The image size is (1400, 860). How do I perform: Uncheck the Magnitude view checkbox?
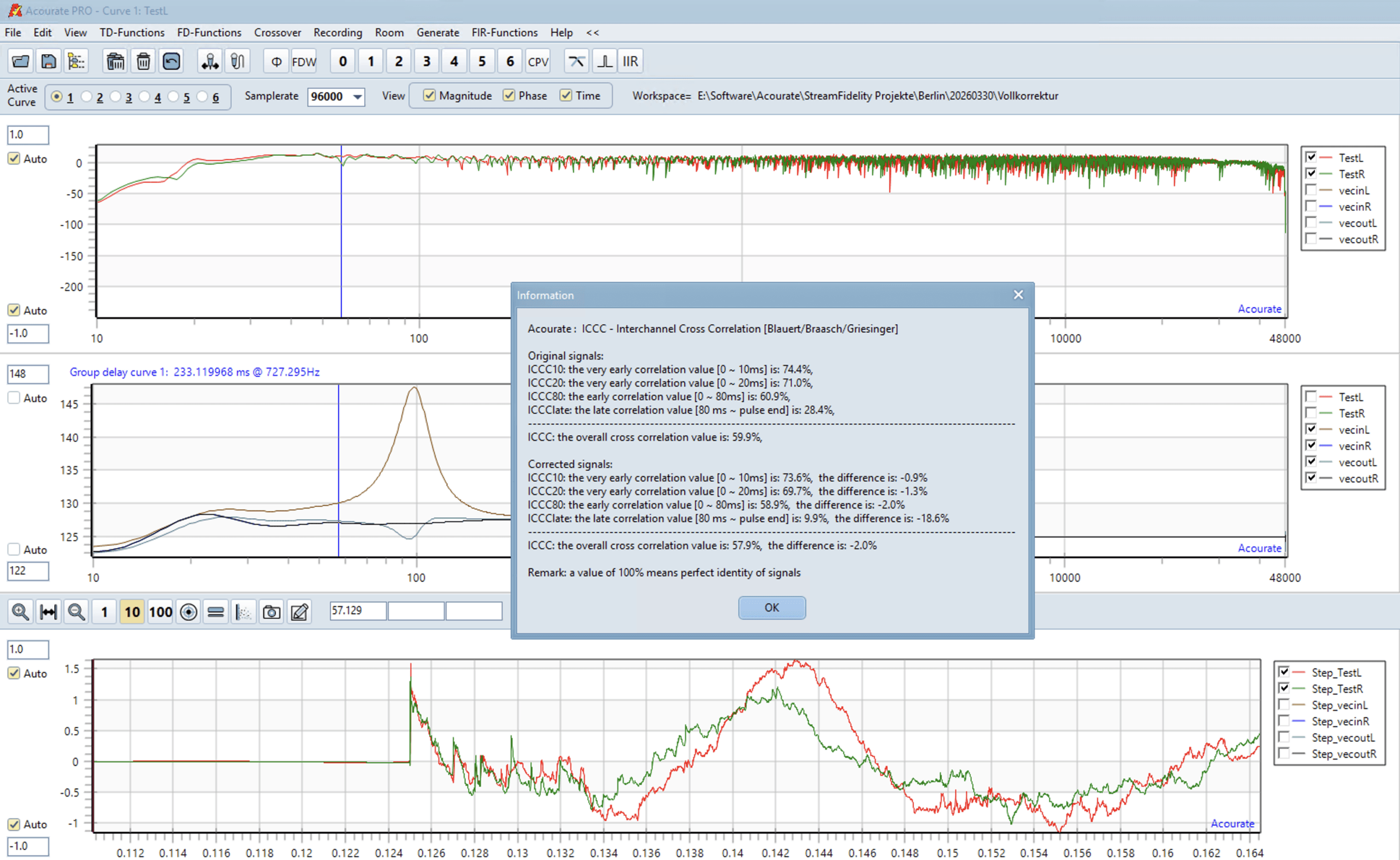pos(429,96)
